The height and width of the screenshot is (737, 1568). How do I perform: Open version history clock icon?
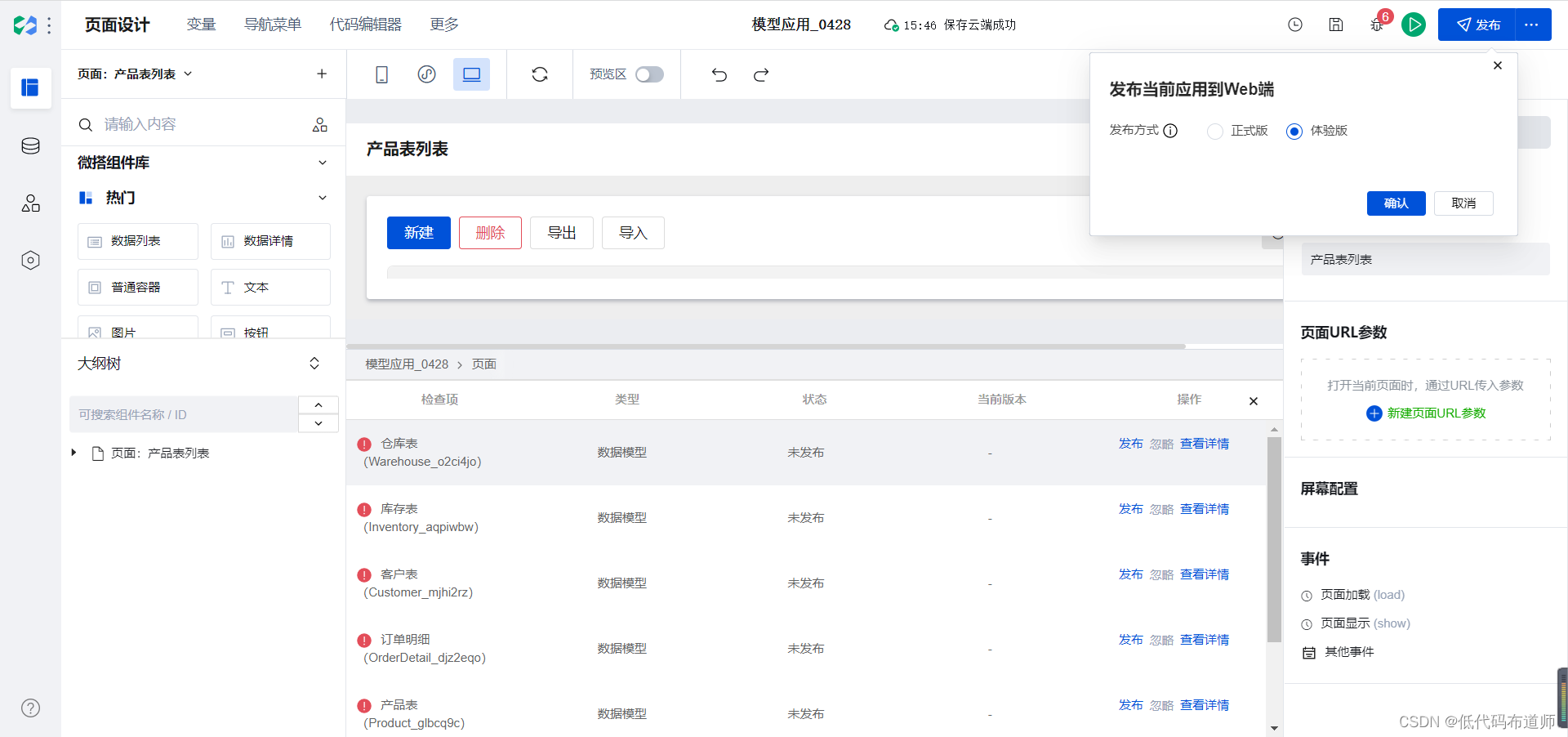pos(1295,25)
